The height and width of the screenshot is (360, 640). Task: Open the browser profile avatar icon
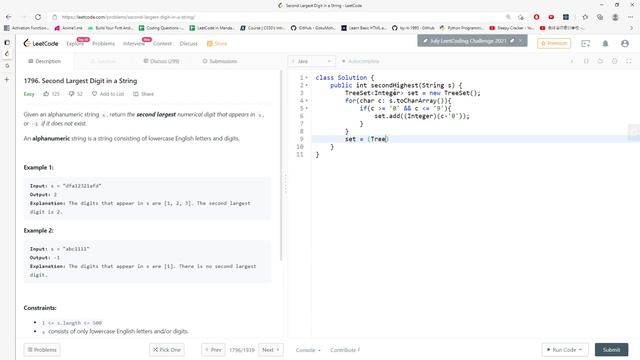pyautogui.click(x=615, y=17)
